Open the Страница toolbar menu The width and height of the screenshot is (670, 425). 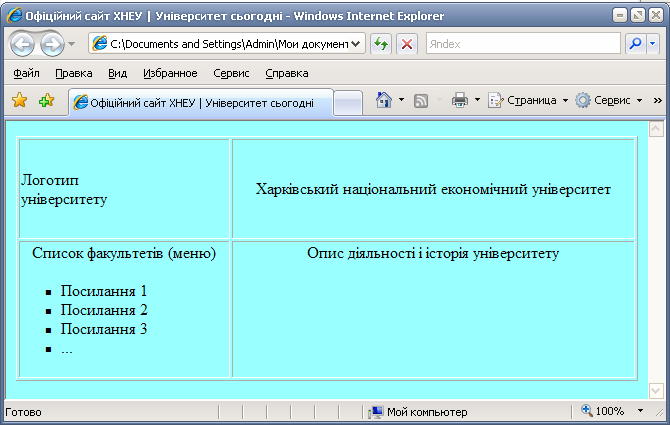coord(528,100)
